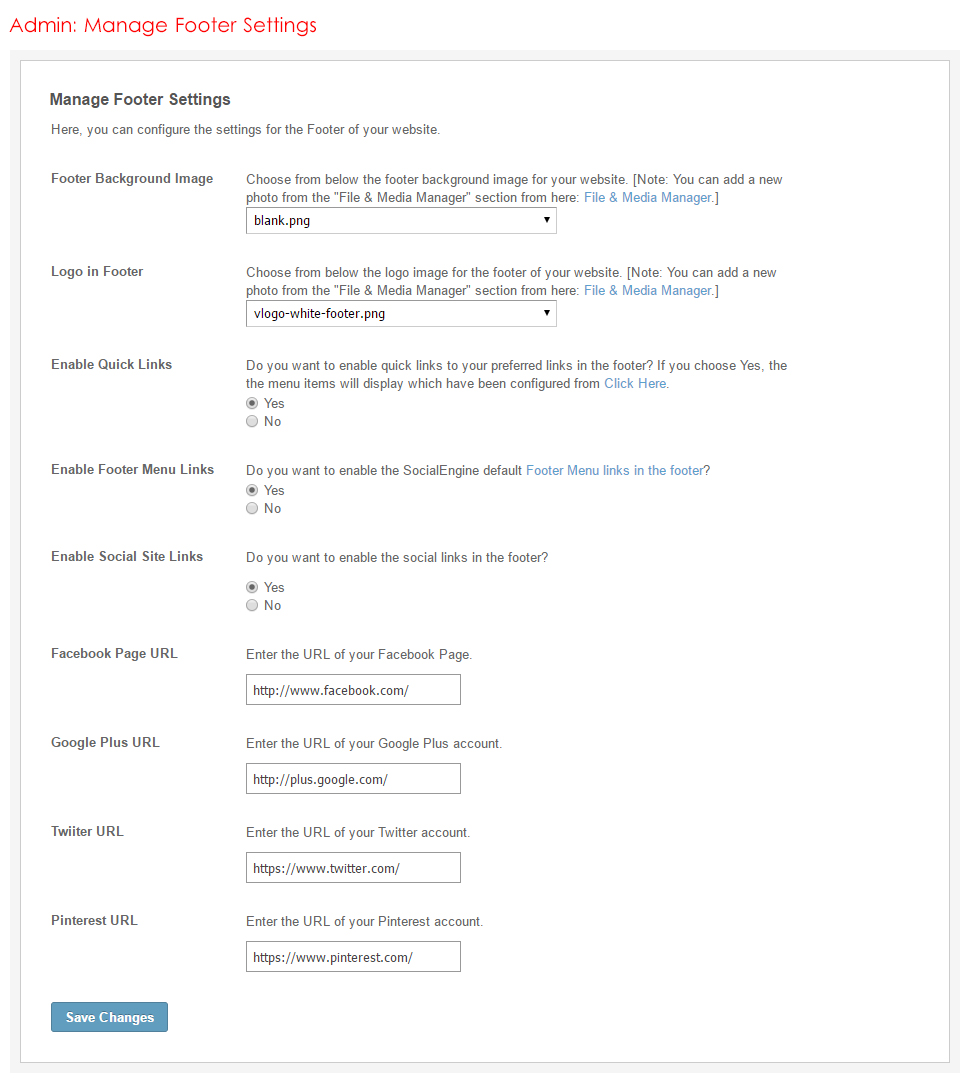Screen dimensions: 968x1082
Task: Click the dropdown arrow beside blank.png
Action: click(x=547, y=221)
